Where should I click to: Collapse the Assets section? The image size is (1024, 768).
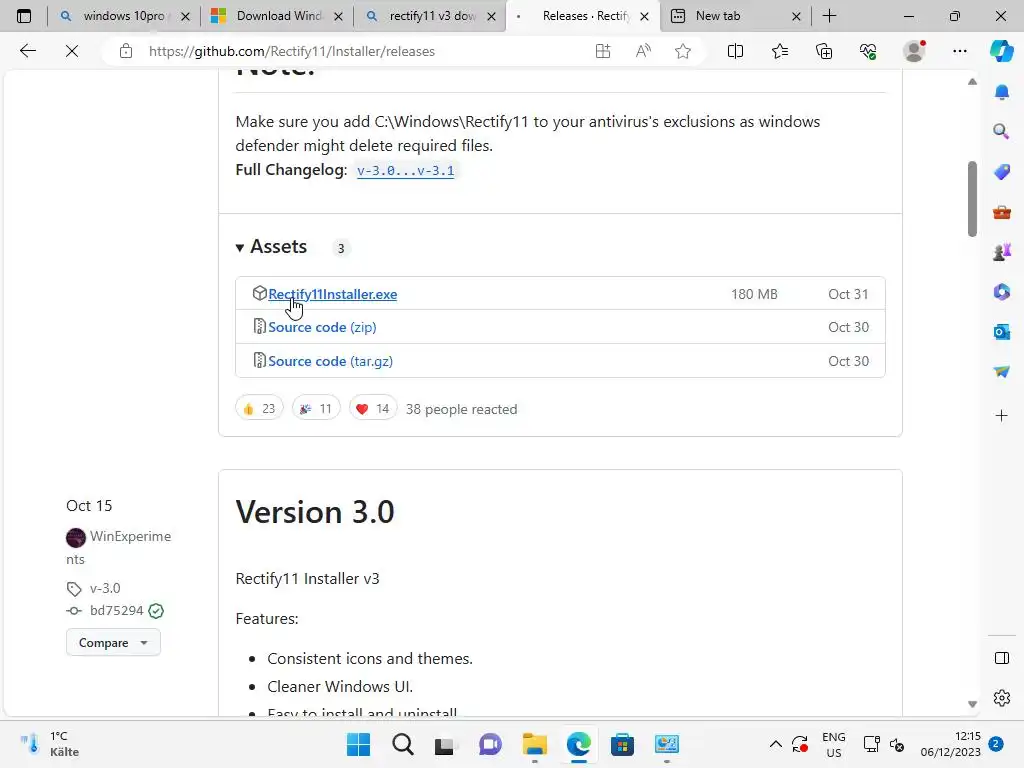pyautogui.click(x=271, y=247)
